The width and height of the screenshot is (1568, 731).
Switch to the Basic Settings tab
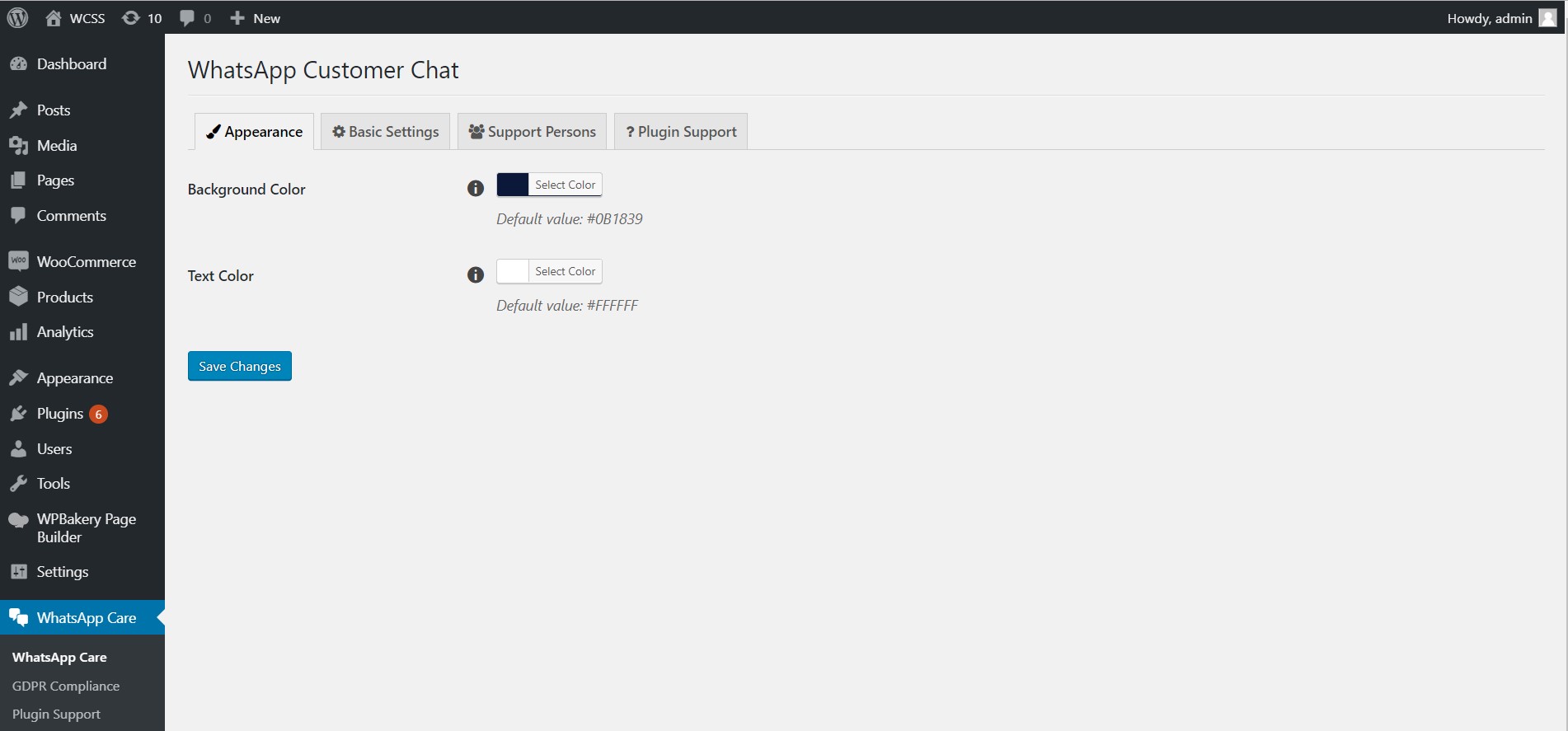click(x=385, y=132)
